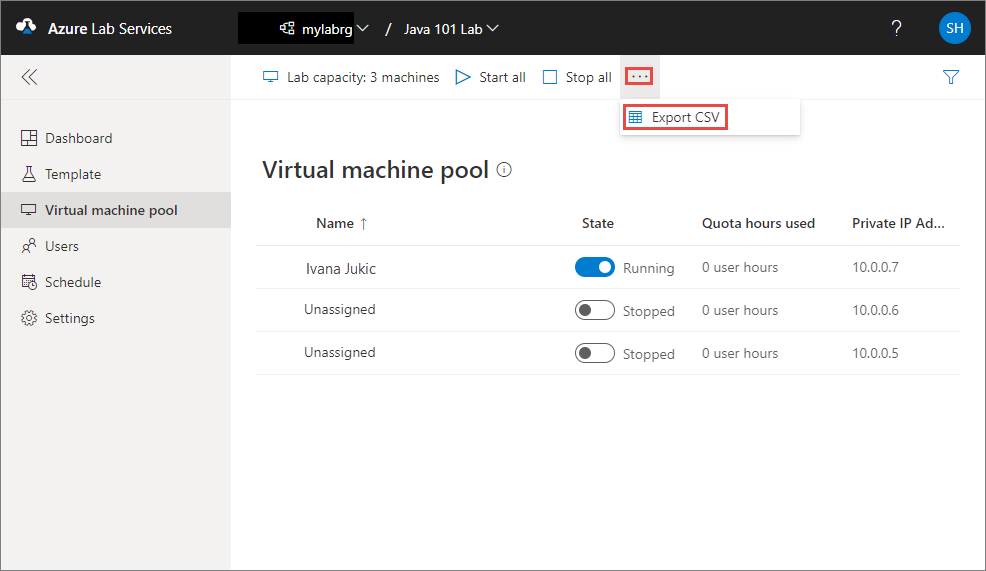Click the Dashboard grid icon
986x571 pixels.
[29, 138]
